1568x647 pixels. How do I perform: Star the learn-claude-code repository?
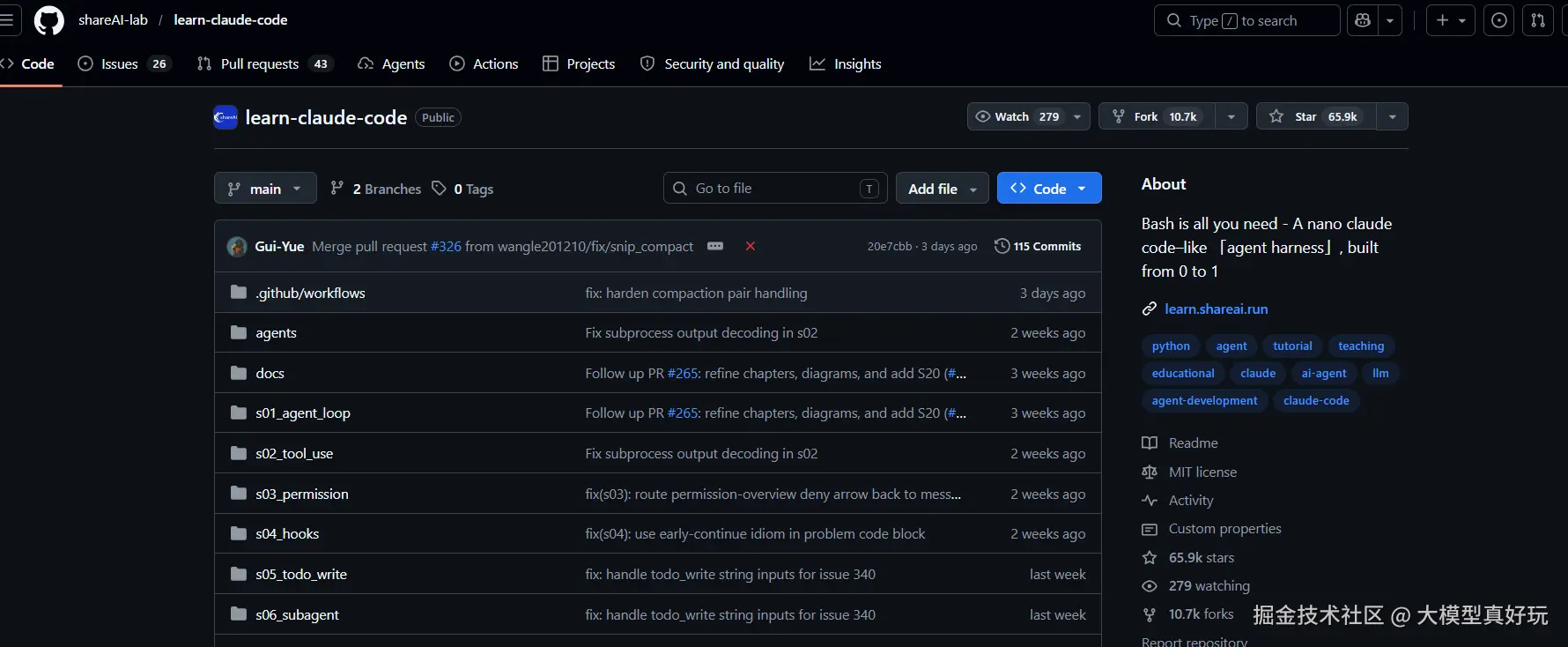coord(1316,116)
